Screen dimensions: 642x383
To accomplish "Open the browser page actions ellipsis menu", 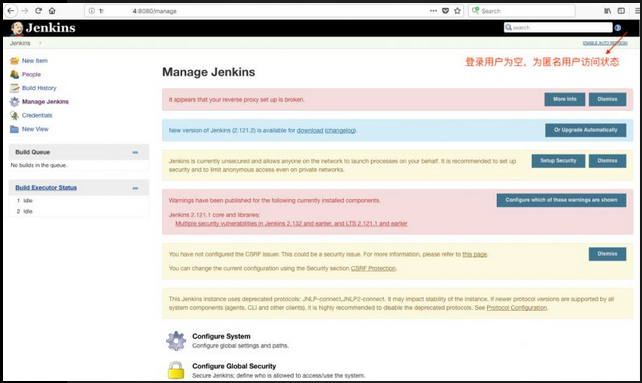I will click(x=433, y=11).
